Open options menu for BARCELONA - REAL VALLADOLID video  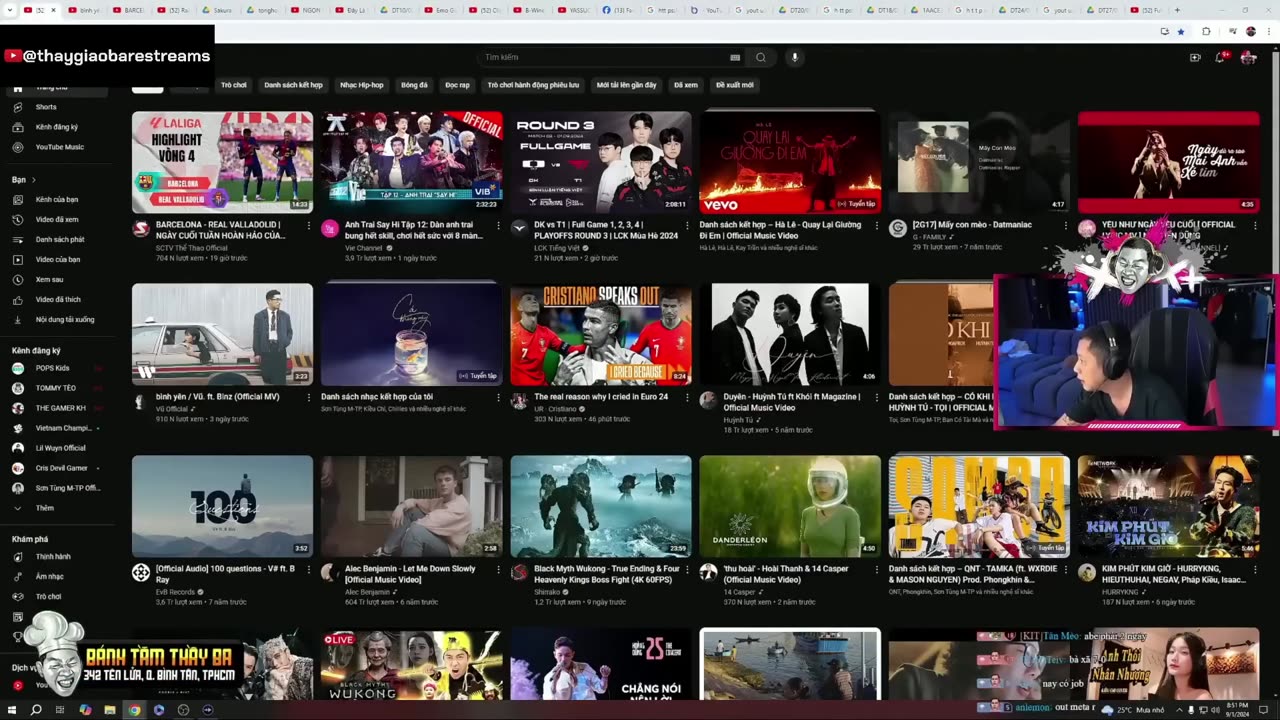[x=309, y=225]
